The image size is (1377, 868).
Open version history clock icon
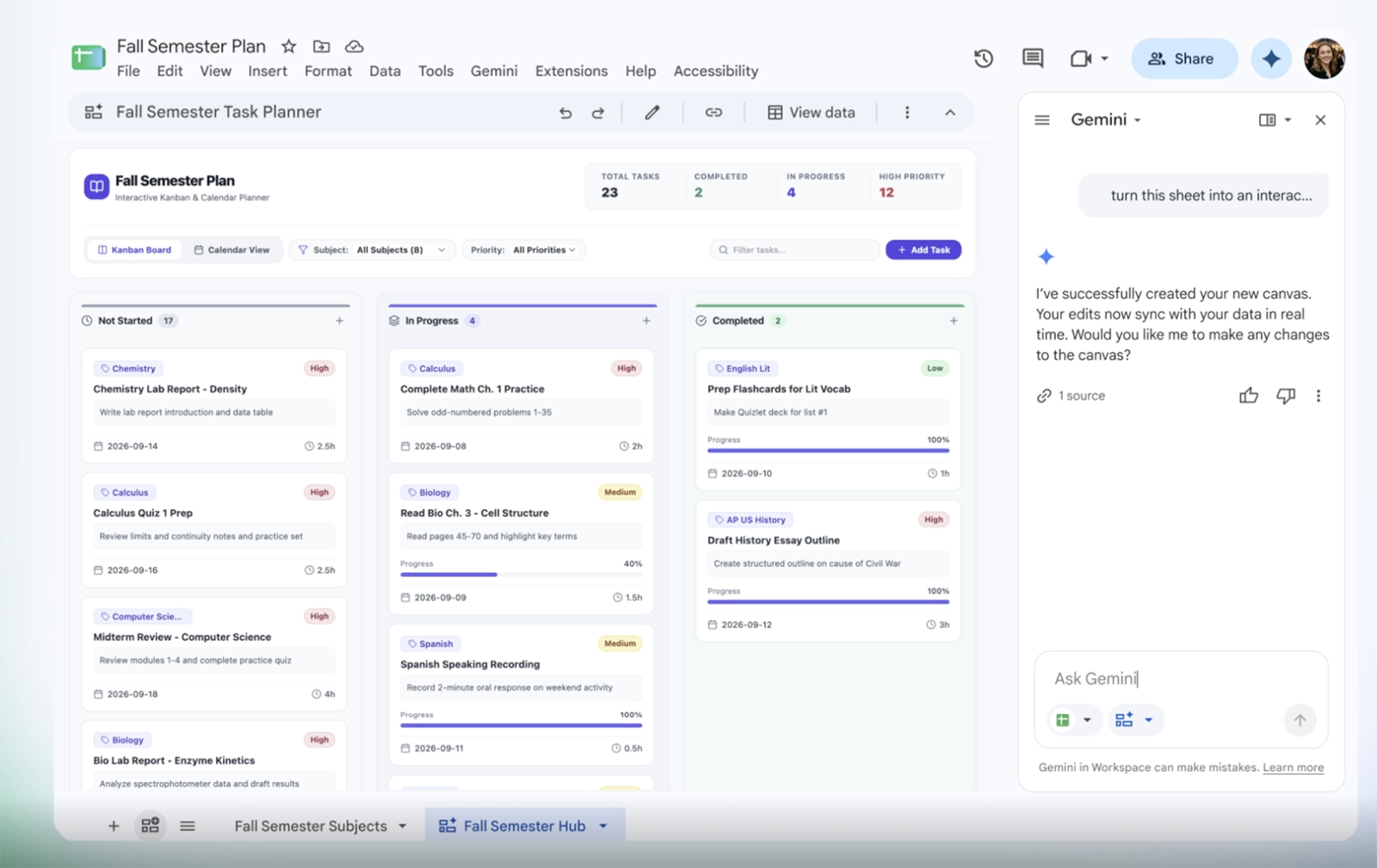point(984,58)
